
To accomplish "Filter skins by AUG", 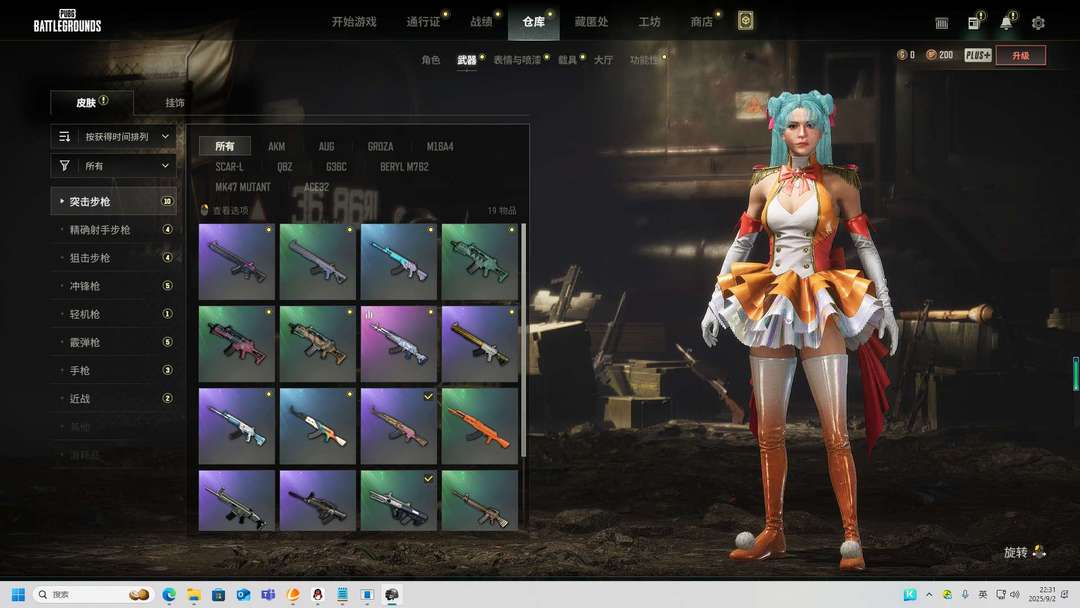I will click(x=326, y=146).
